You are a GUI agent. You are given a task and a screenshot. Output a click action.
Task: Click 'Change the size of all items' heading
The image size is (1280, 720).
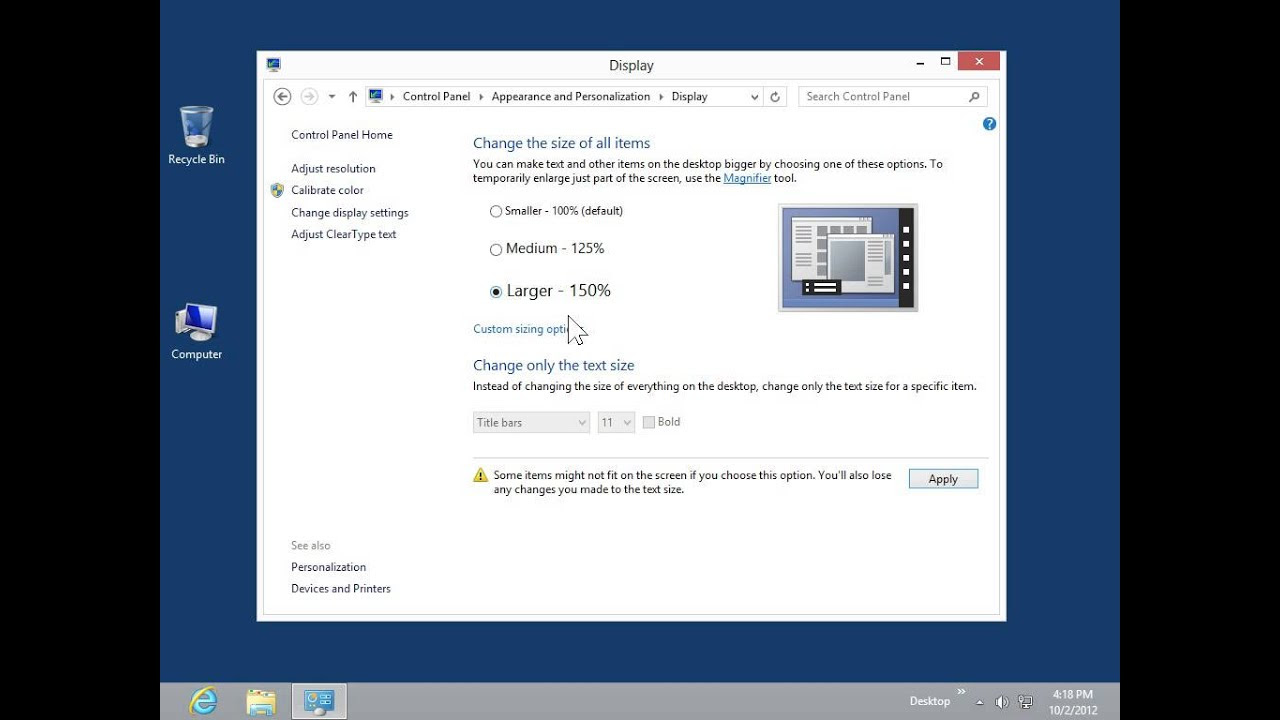pos(562,143)
